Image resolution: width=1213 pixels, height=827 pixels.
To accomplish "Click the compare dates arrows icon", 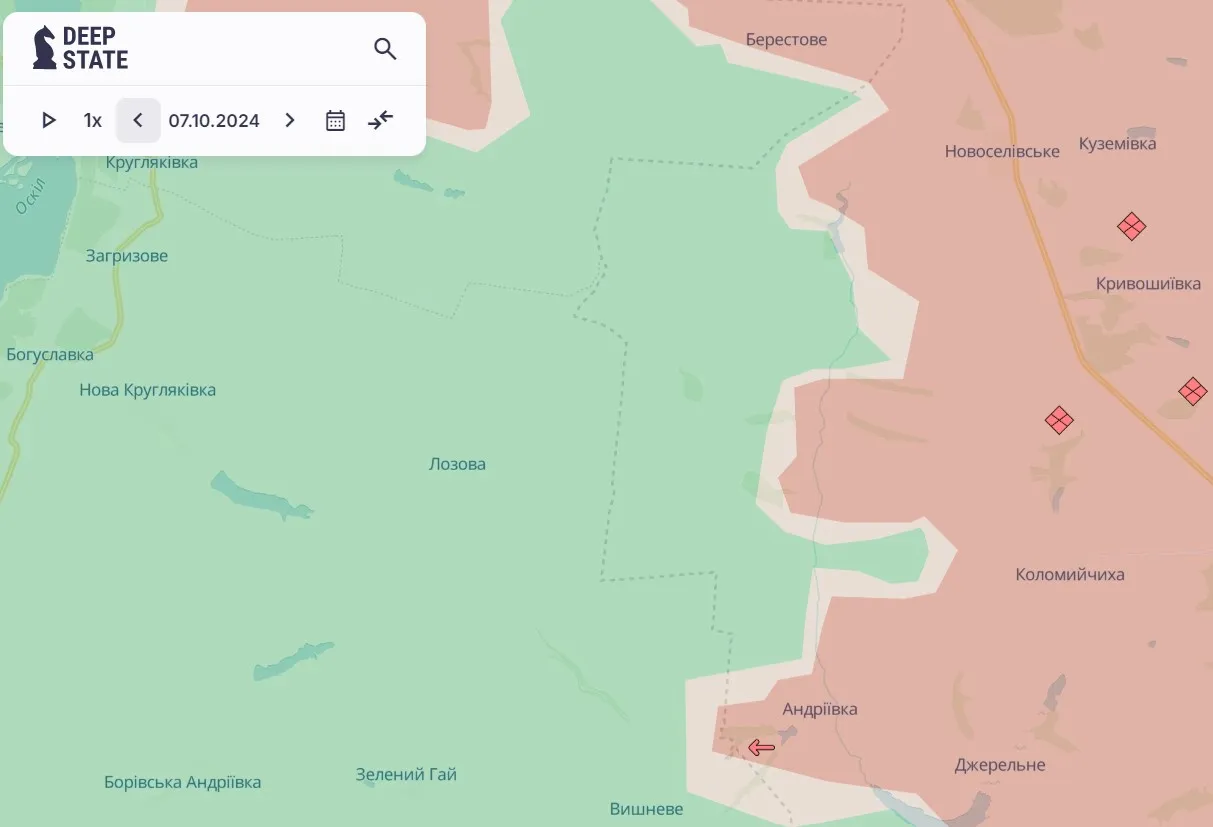I will (381, 121).
